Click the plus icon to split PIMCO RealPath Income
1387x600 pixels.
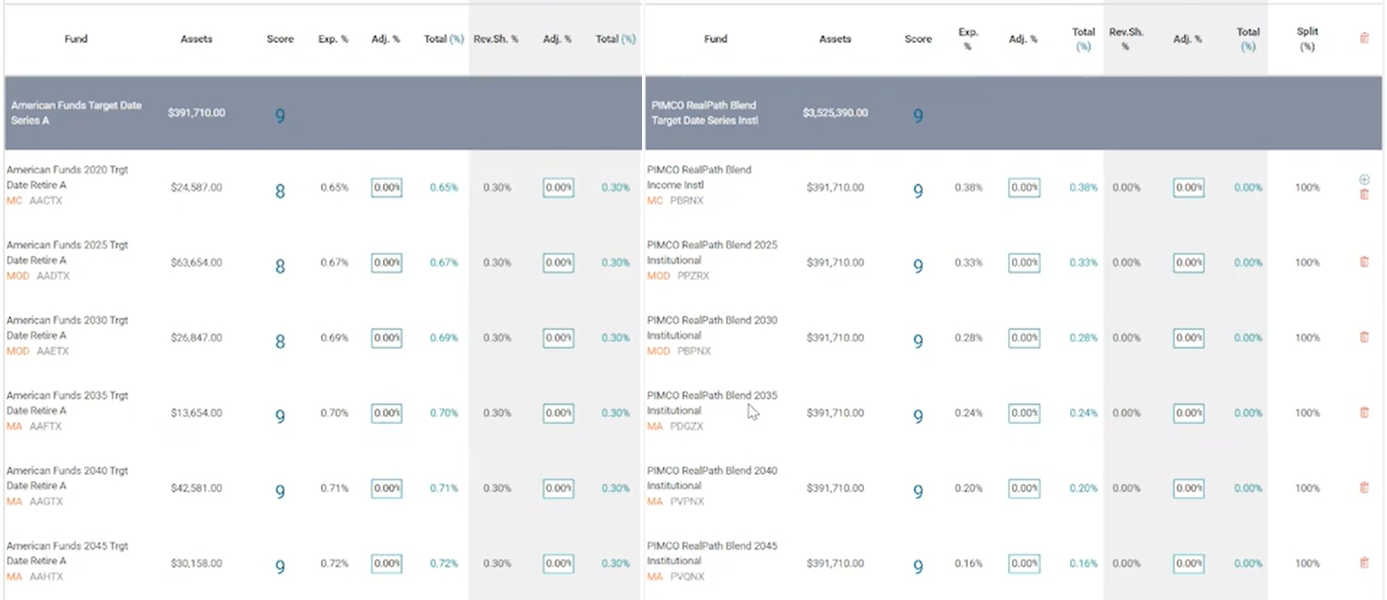pos(1364,179)
